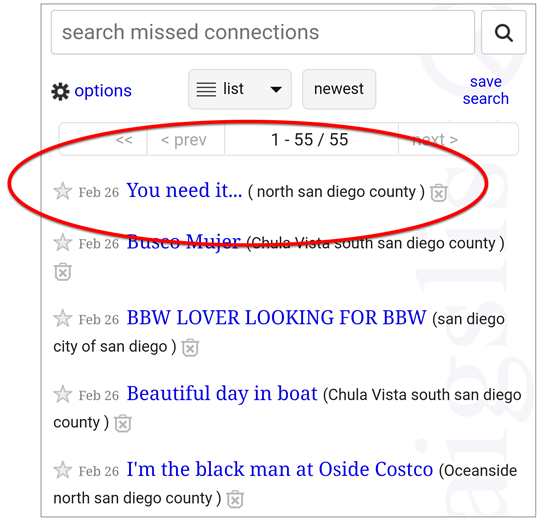Viewport: 550px width, 525px height.
Task: Click the Feb 26 date of You need it...
Action: (x=99, y=193)
